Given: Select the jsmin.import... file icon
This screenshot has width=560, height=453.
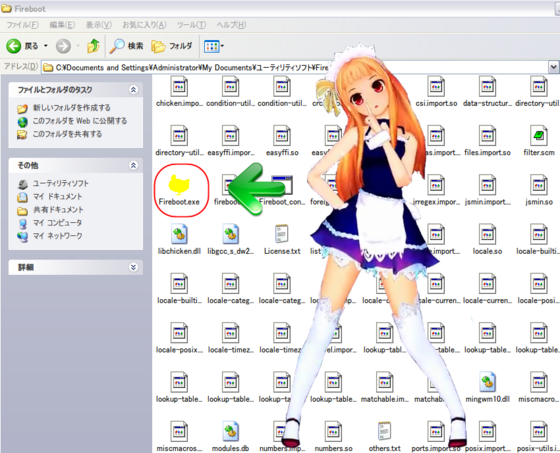Looking at the screenshot, I should coord(488,185).
